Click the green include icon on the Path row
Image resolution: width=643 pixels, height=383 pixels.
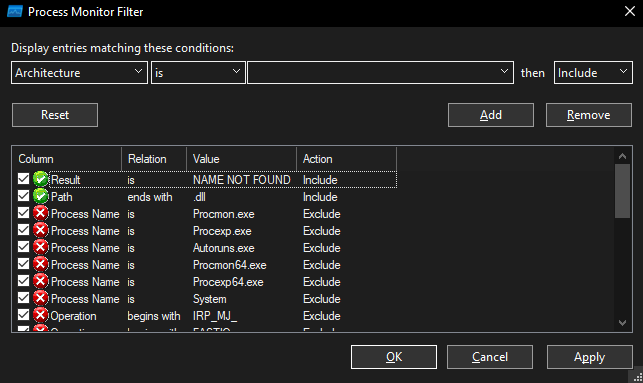pyautogui.click(x=41, y=196)
